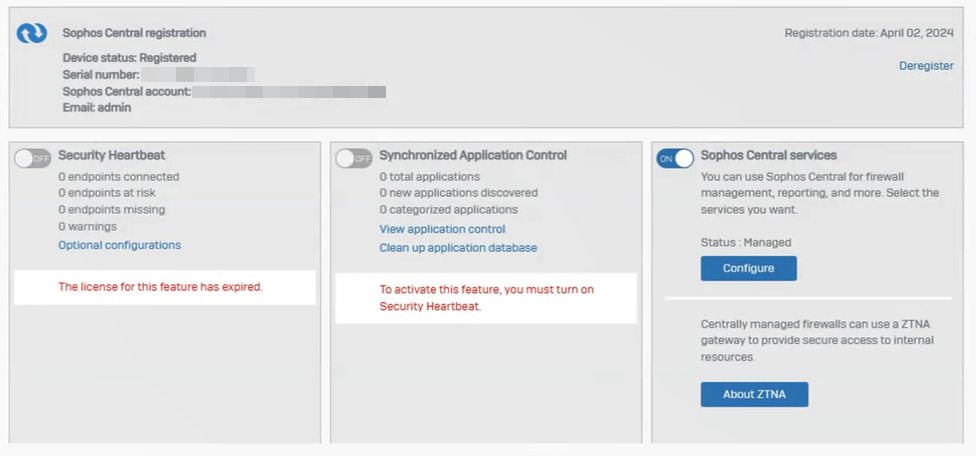
Task: Click the Email: admin line
Action: tap(97, 108)
